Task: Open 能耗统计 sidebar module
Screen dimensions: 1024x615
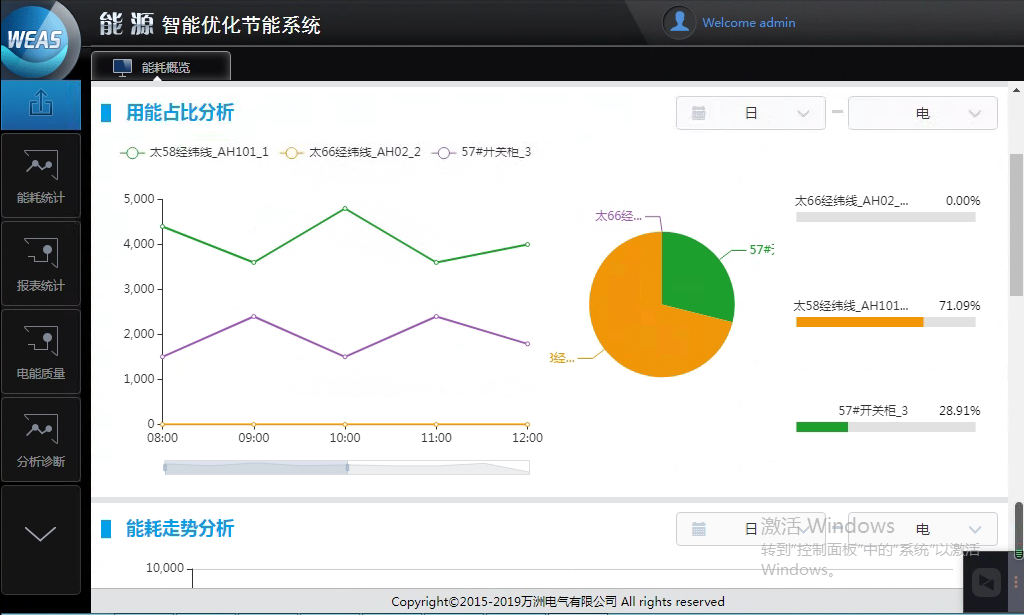Action: point(41,175)
